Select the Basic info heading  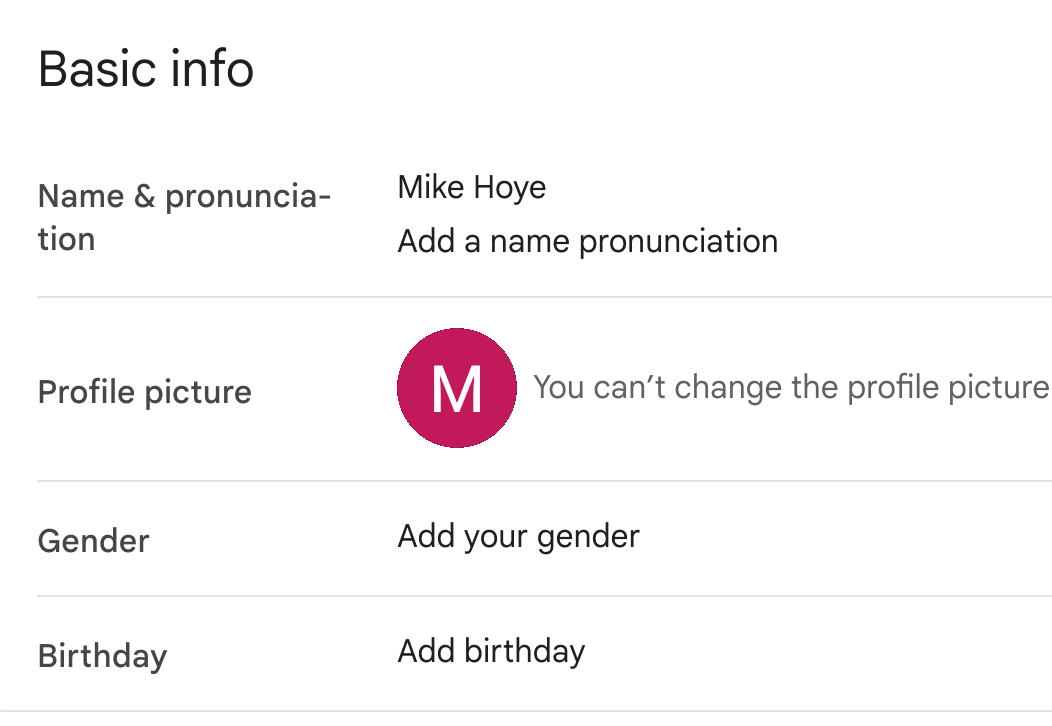(146, 69)
